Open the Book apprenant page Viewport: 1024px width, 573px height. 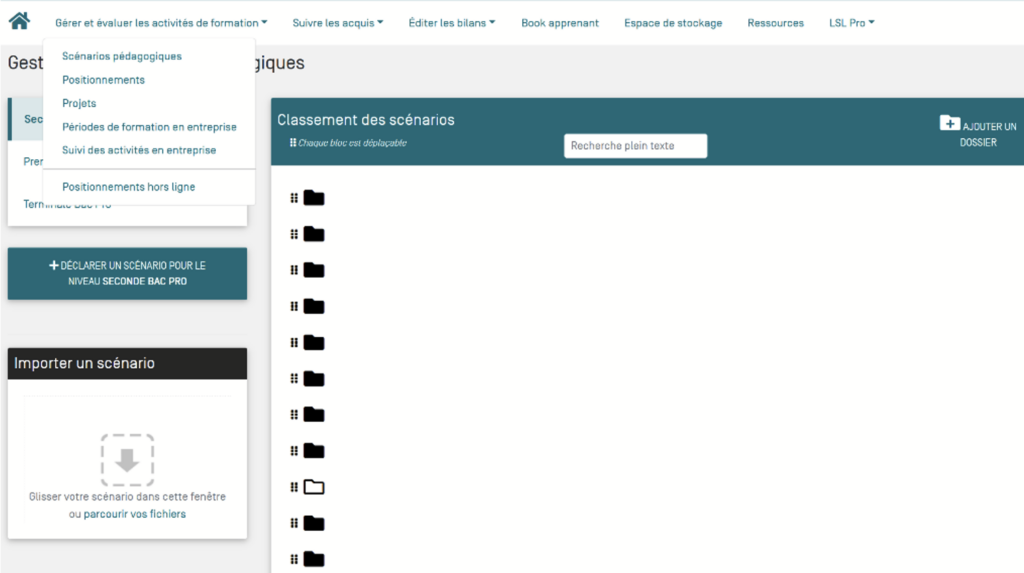click(x=559, y=23)
